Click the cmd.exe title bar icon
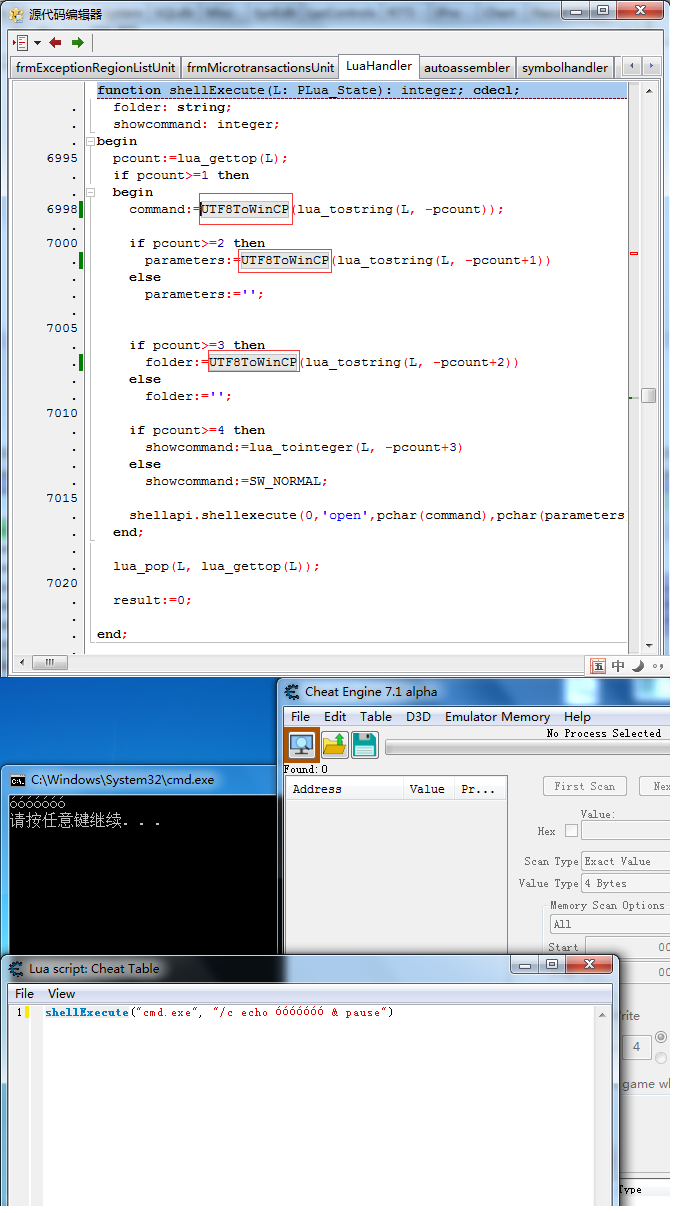The height and width of the screenshot is (1213, 673). point(18,780)
